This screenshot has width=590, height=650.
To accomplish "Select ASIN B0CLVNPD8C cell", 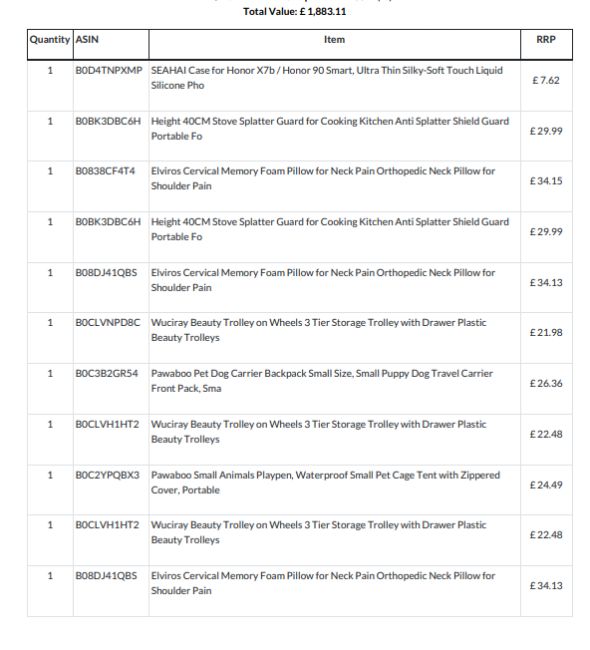I will click(107, 323).
